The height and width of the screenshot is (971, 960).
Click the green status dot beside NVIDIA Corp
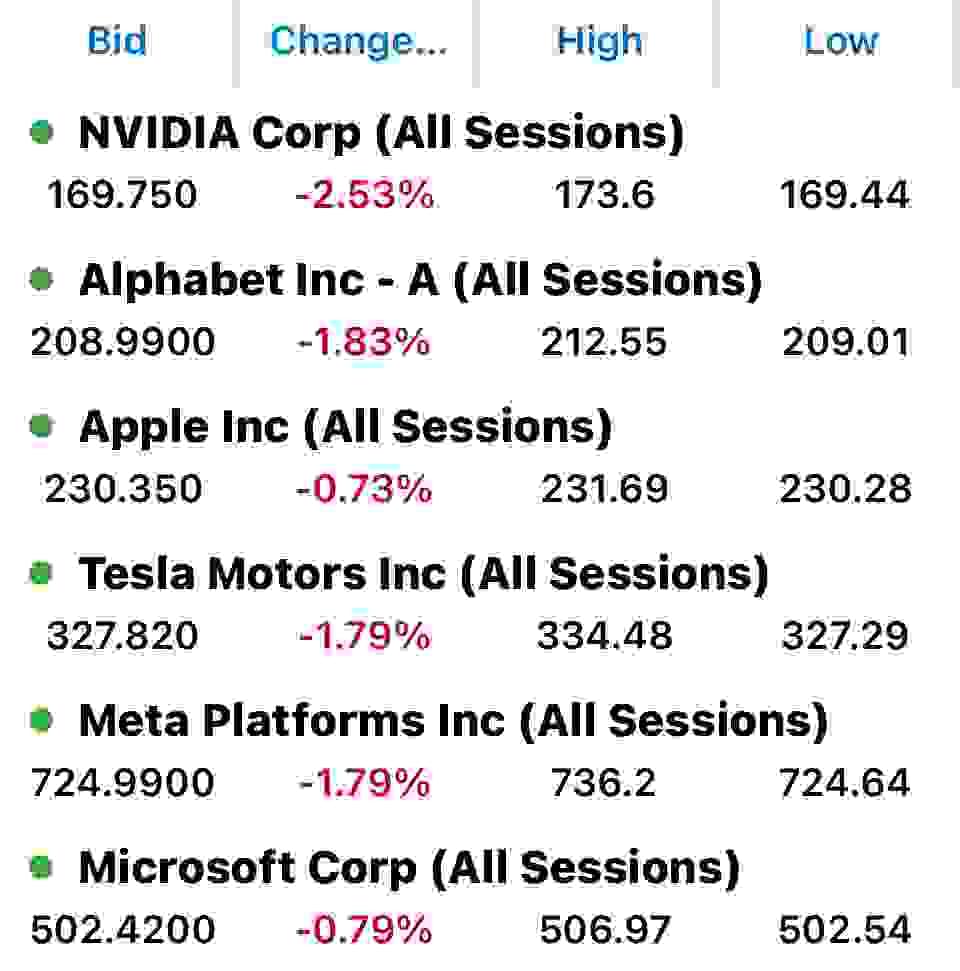41,132
